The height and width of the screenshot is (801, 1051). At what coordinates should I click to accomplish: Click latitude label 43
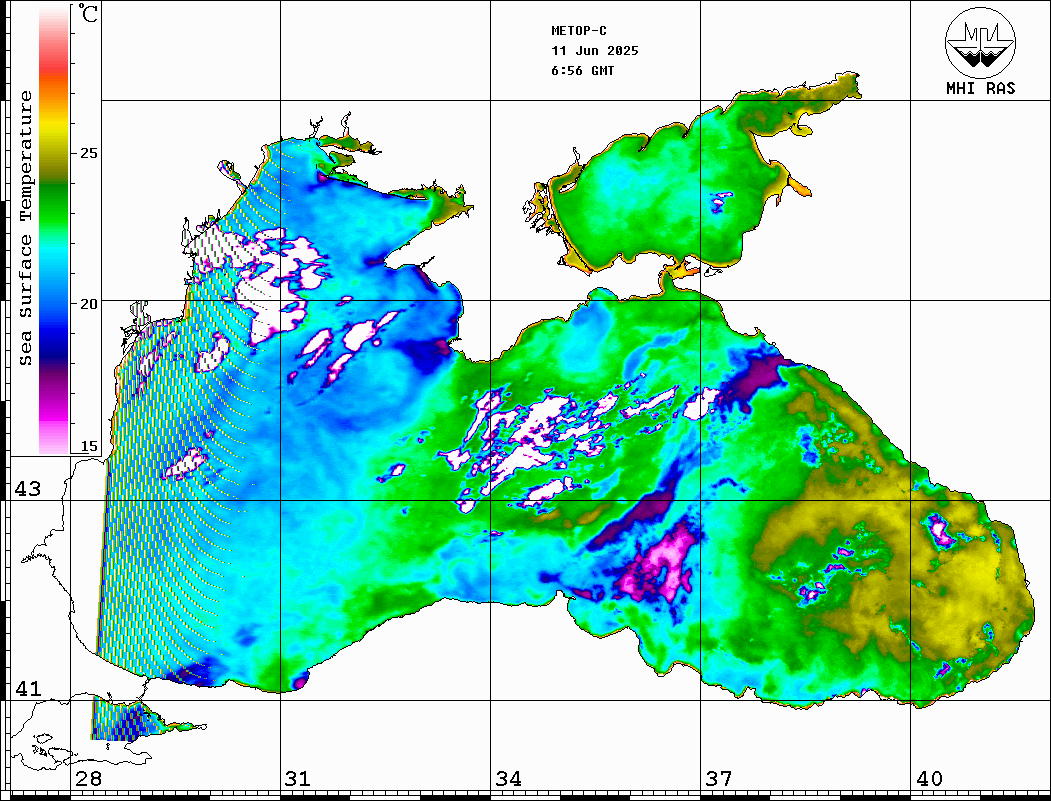[x=27, y=489]
